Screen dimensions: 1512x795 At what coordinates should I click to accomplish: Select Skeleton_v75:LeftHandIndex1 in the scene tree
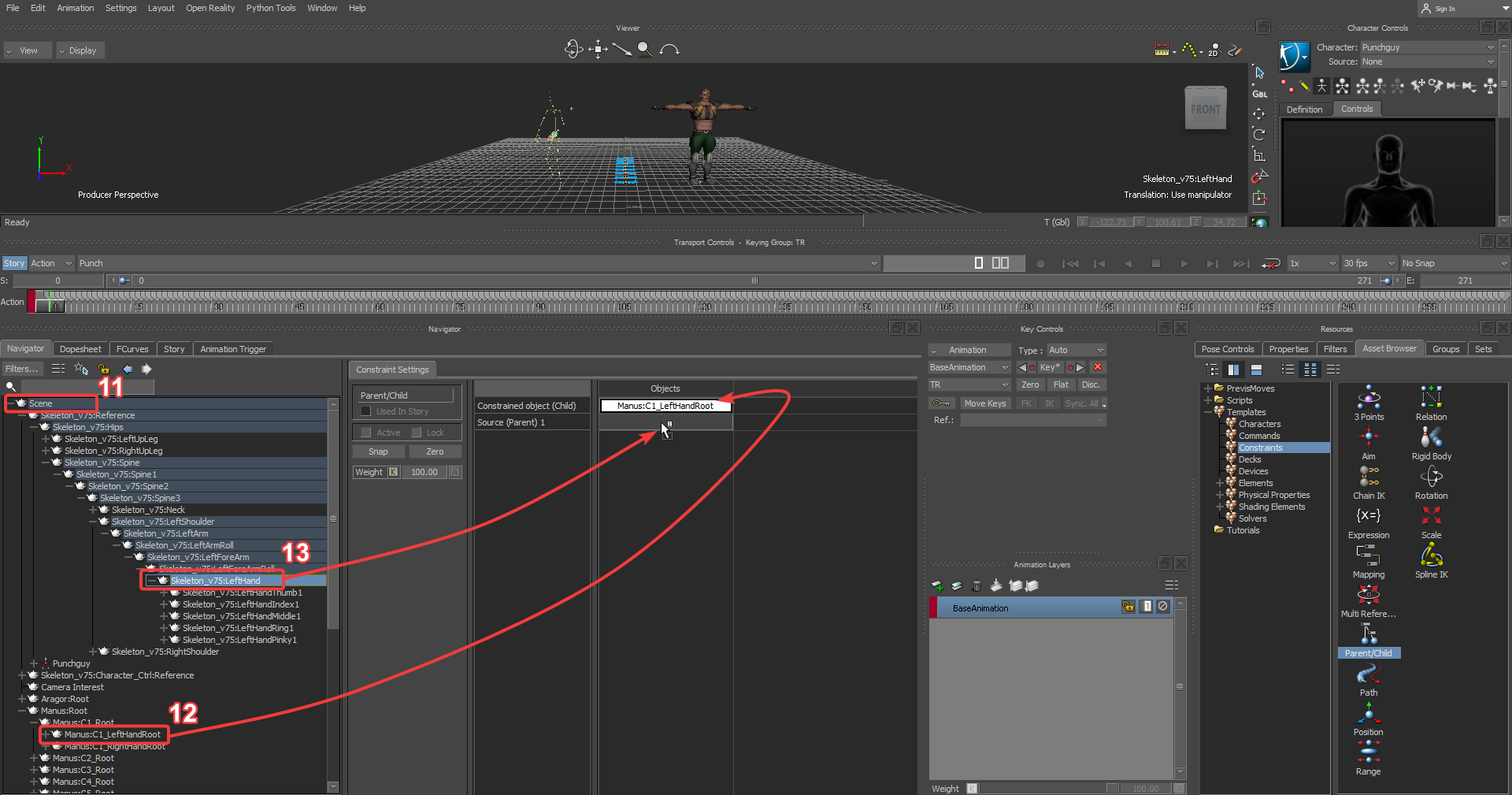pyautogui.click(x=240, y=604)
